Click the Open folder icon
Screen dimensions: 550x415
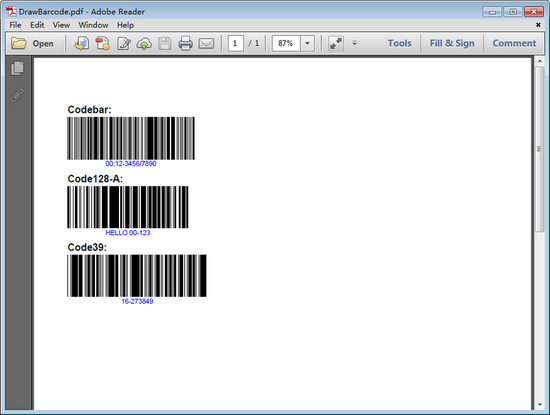(19, 43)
